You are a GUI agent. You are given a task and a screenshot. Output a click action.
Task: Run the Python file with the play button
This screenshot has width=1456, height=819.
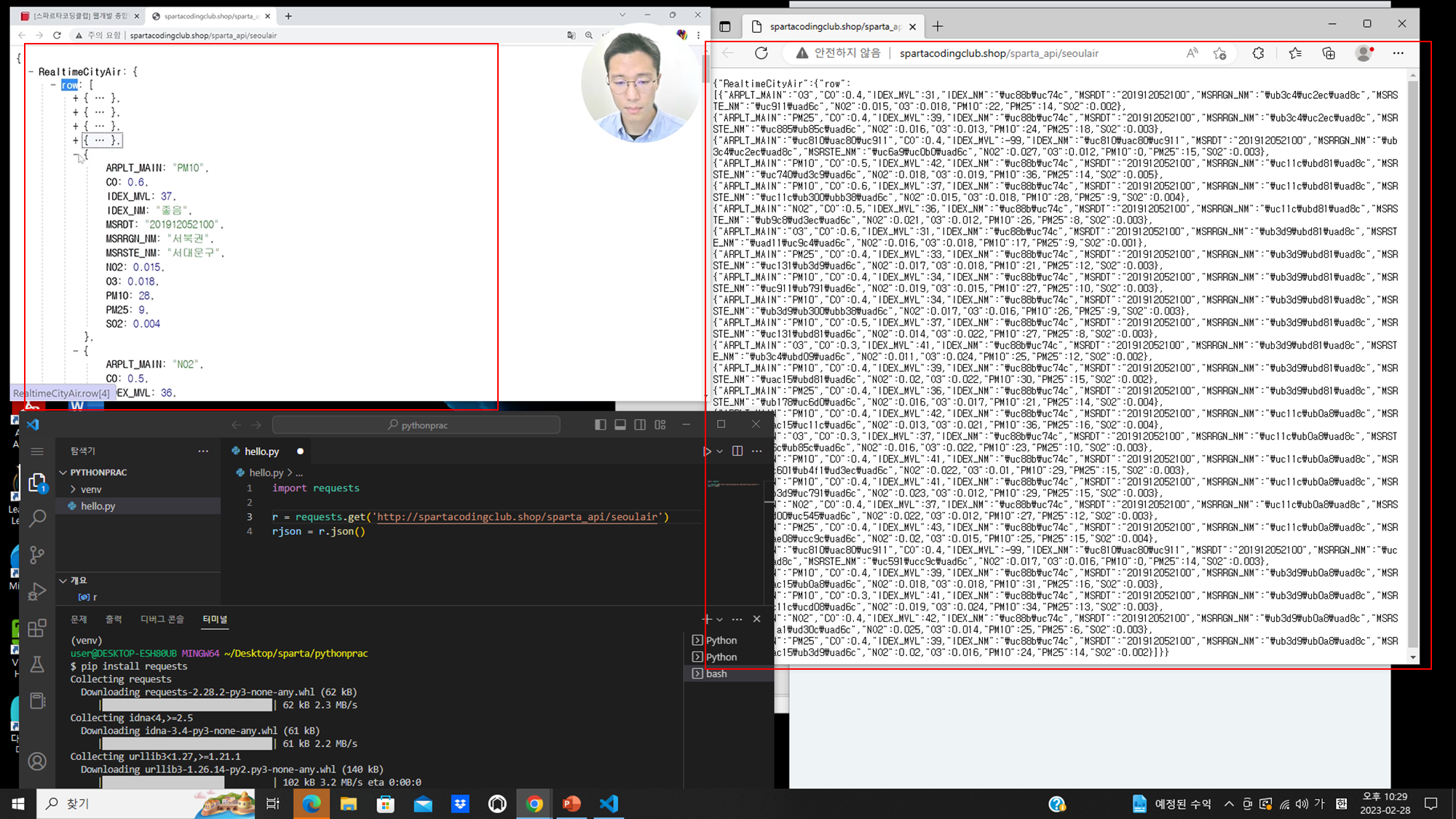click(x=707, y=451)
